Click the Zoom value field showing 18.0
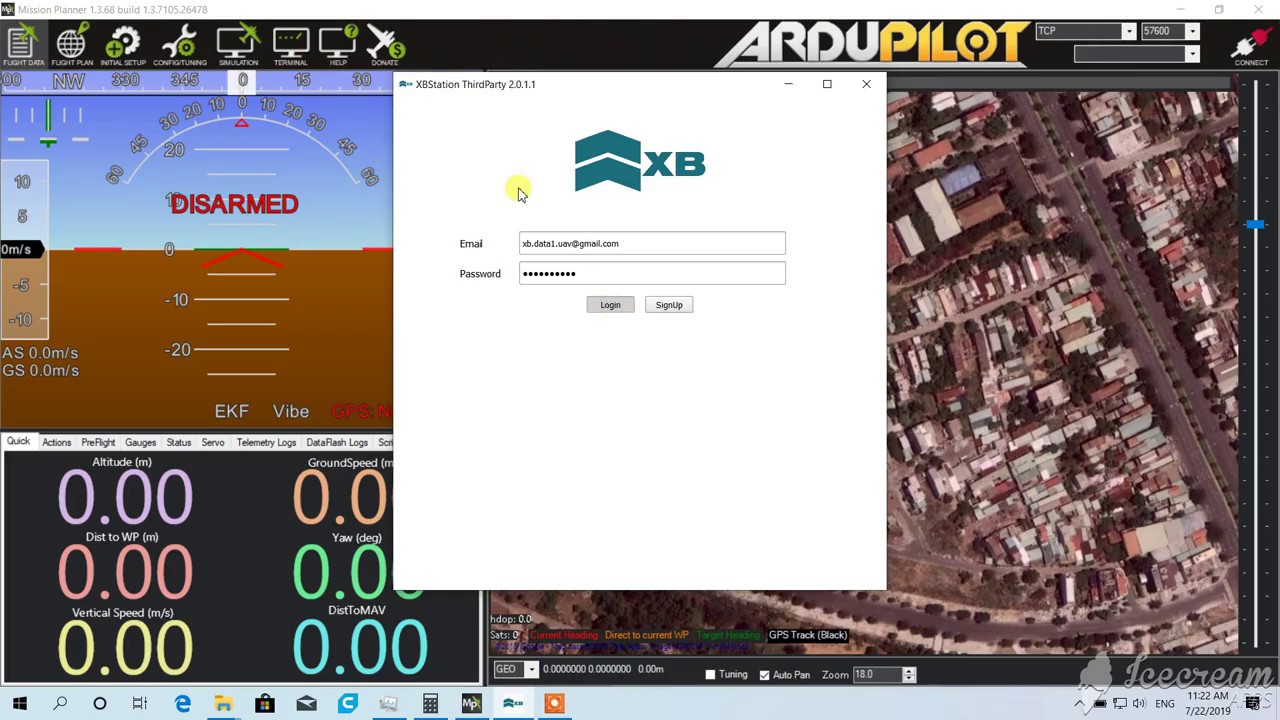The width and height of the screenshot is (1280, 720). tap(876, 675)
